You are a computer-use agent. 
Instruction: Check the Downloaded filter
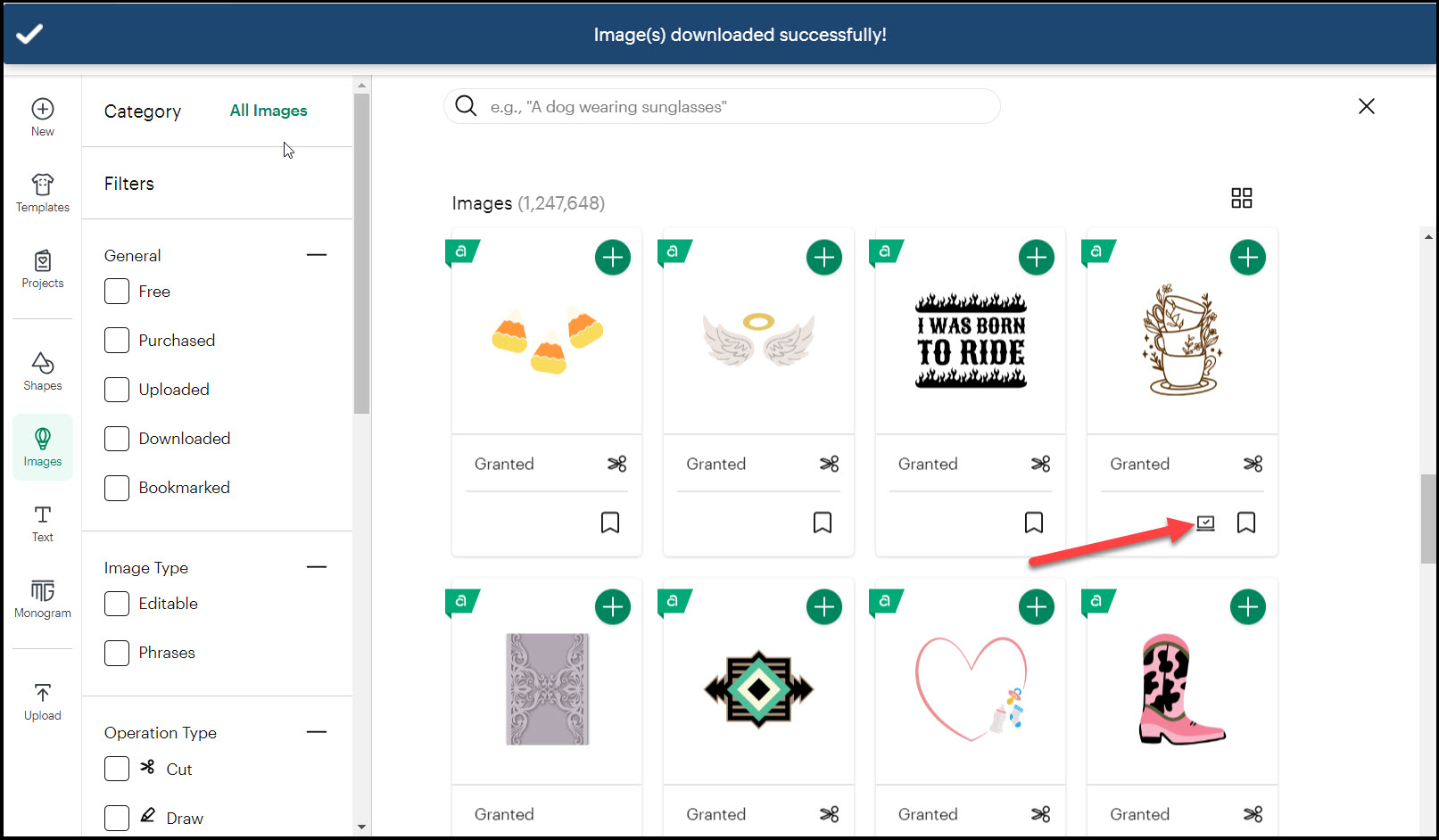[x=117, y=439]
